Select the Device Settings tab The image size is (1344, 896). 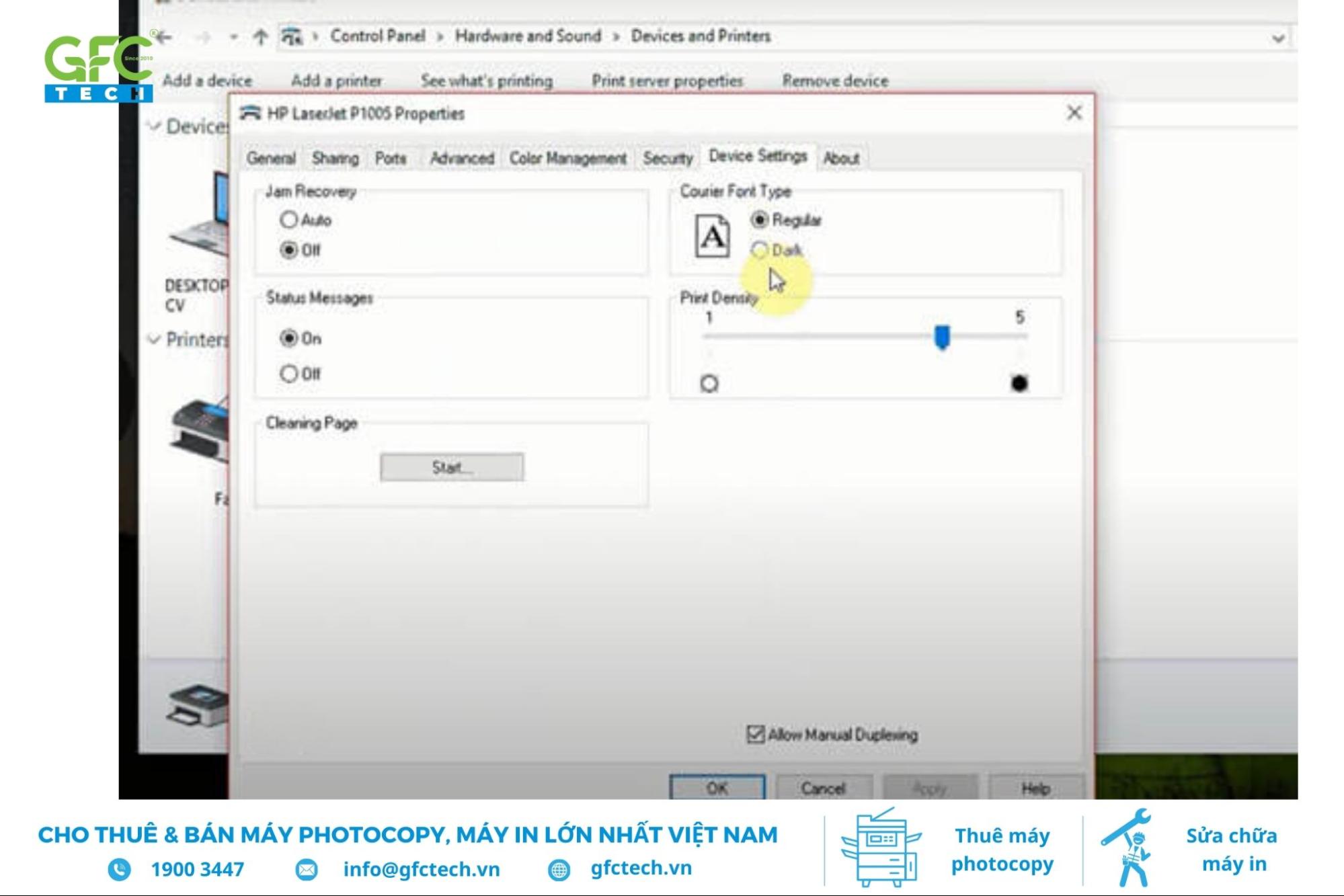(x=758, y=157)
